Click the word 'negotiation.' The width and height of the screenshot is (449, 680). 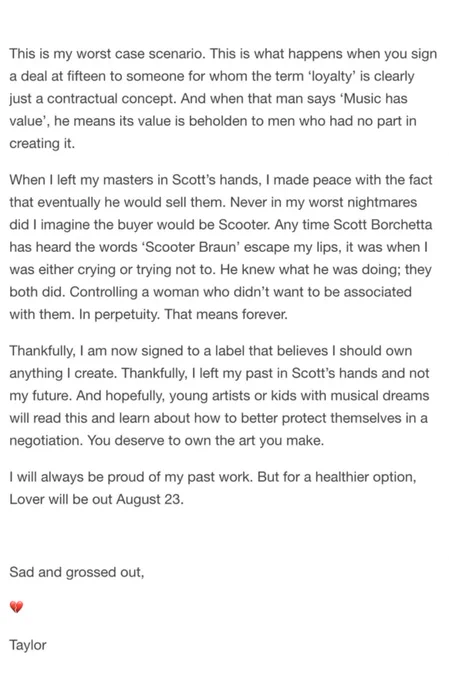(46, 441)
